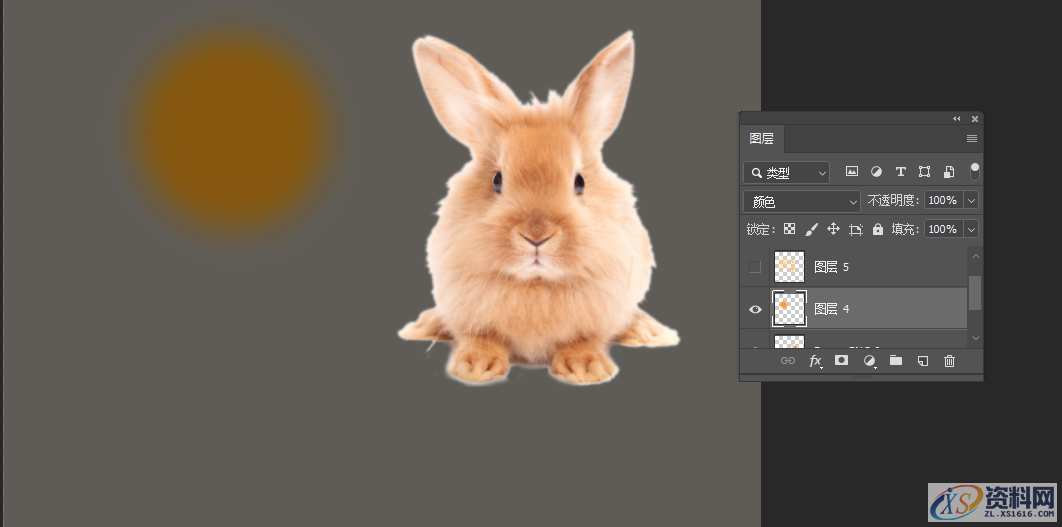Delete layer with the trash icon
The image size is (1062, 527).
950,361
